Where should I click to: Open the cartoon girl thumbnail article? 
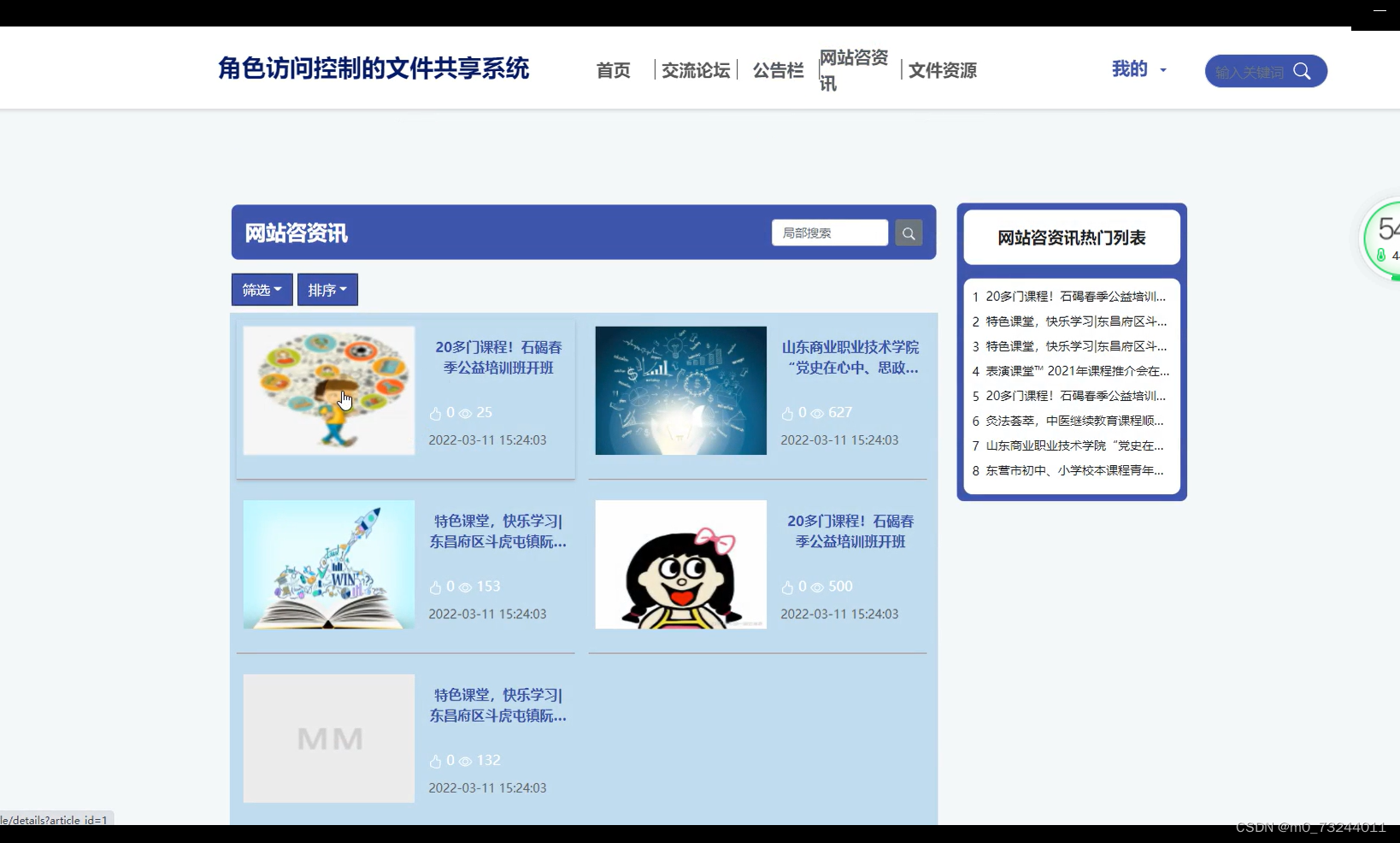[681, 564]
